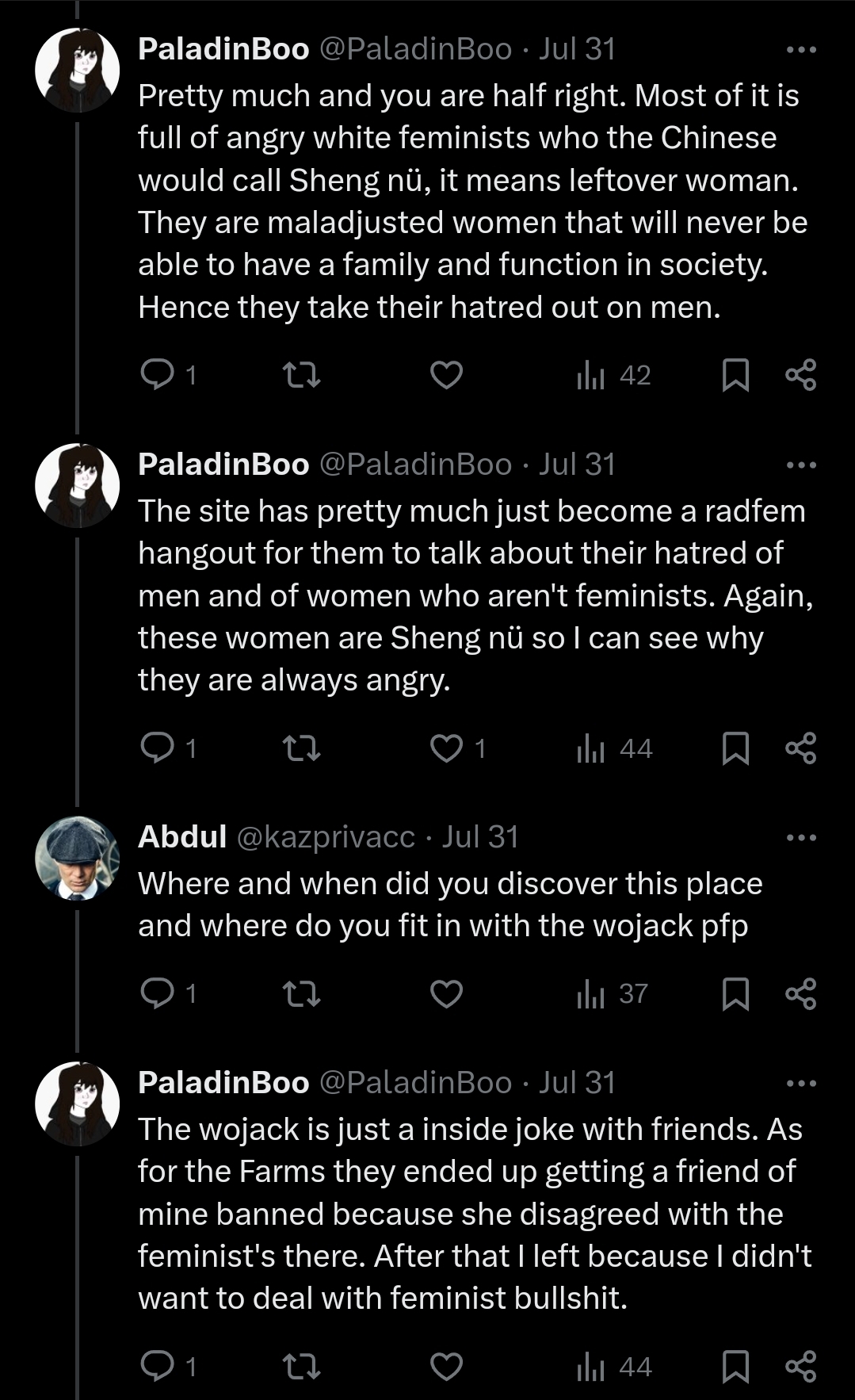Open PaladinBoo's name on the last tweet
Image resolution: width=855 pixels, height=1400 pixels.
point(223,1083)
